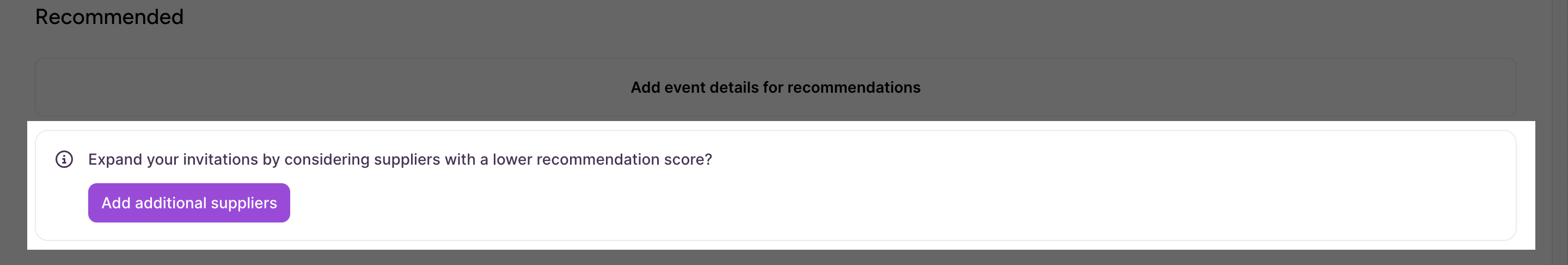This screenshot has height=265, width=1568.
Task: Click the Expand your invitations question text
Action: (x=400, y=159)
